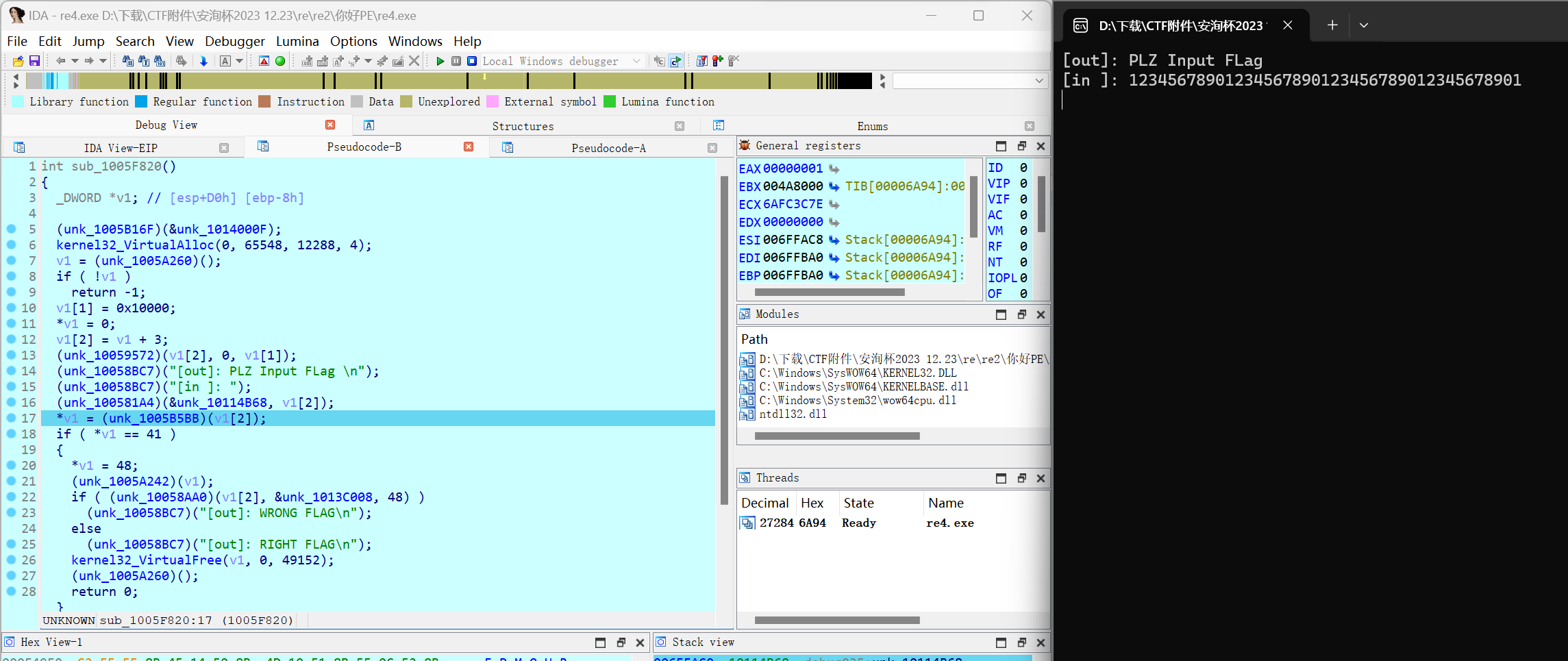Open dropdown next to the struct icon
Image resolution: width=1568 pixels, height=661 pixels.
pos(368,61)
